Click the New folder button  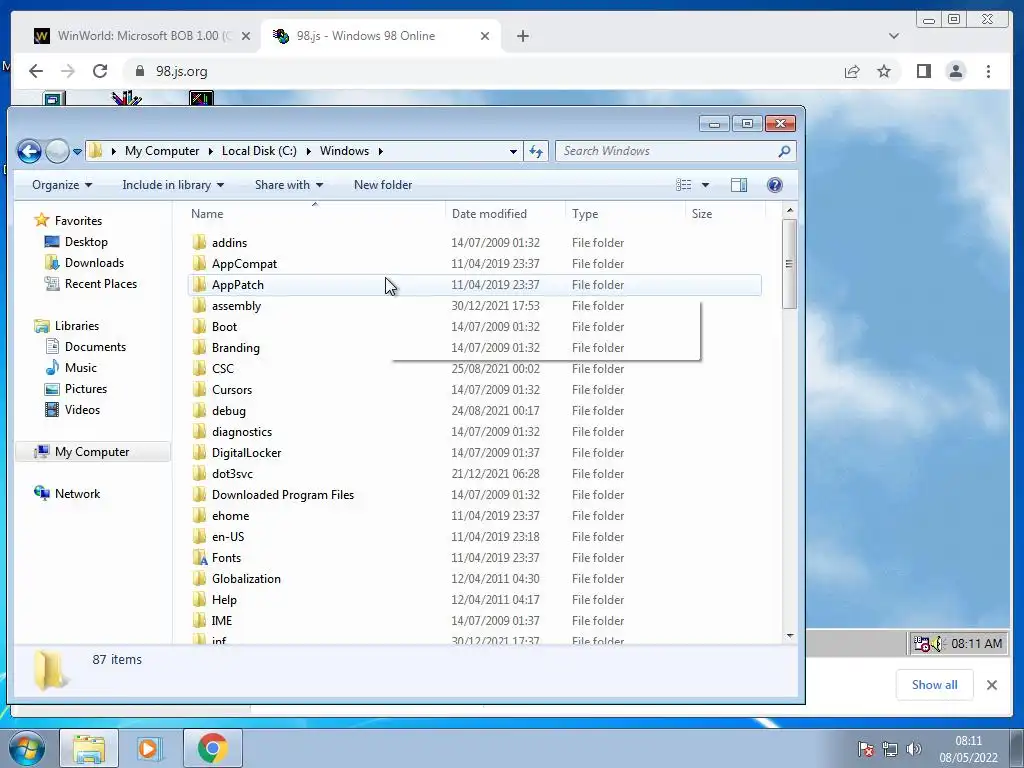point(383,185)
